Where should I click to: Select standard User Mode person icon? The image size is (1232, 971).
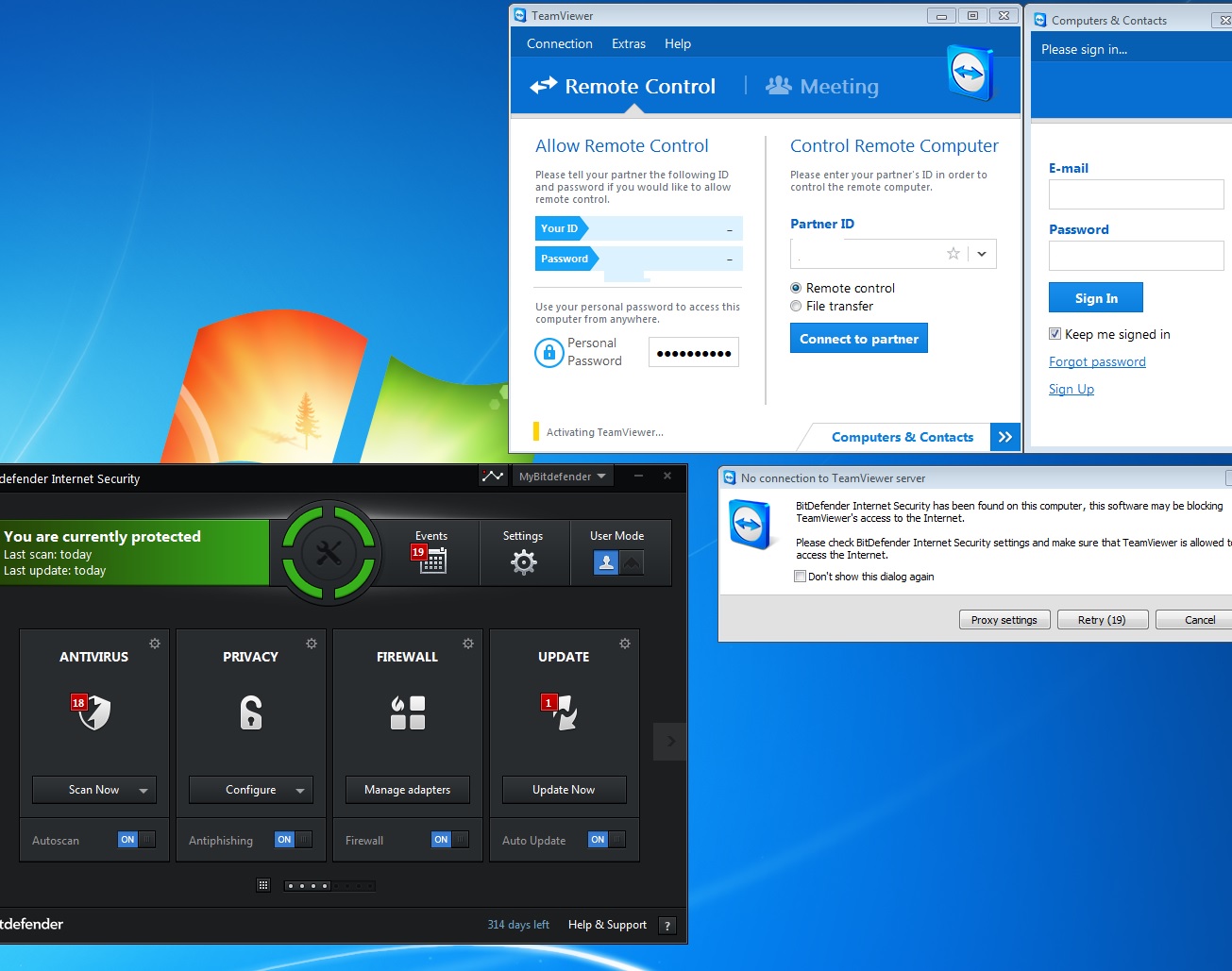point(606,562)
